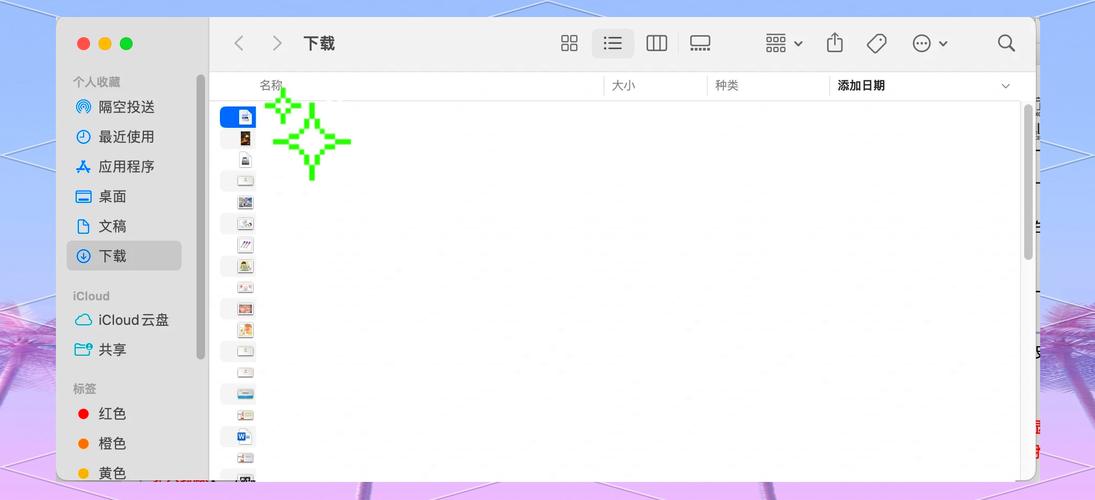Image resolution: width=1095 pixels, height=500 pixels.
Task: Click the blue-highlighted selected file row
Action: click(237, 117)
